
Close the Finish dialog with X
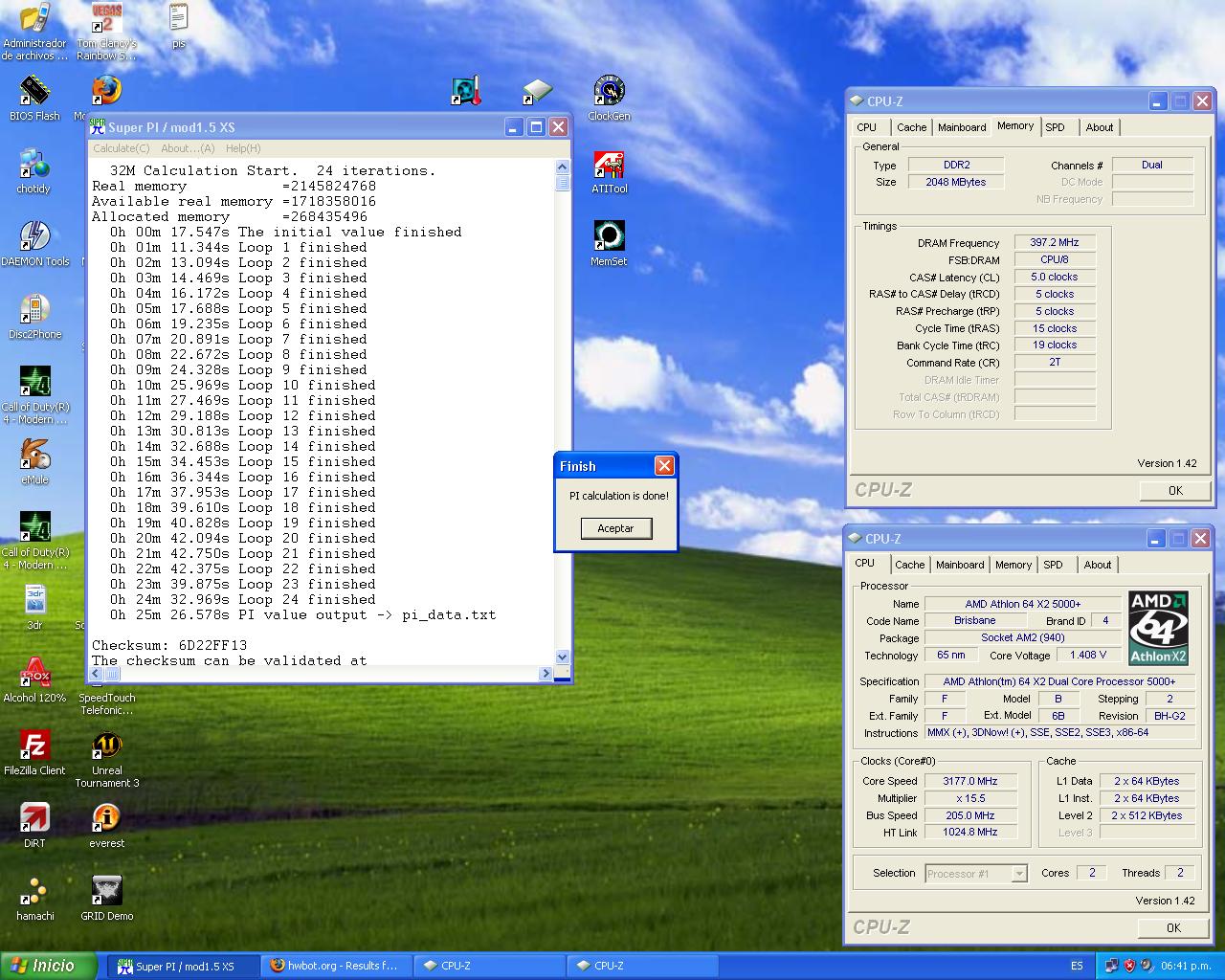[x=664, y=465]
